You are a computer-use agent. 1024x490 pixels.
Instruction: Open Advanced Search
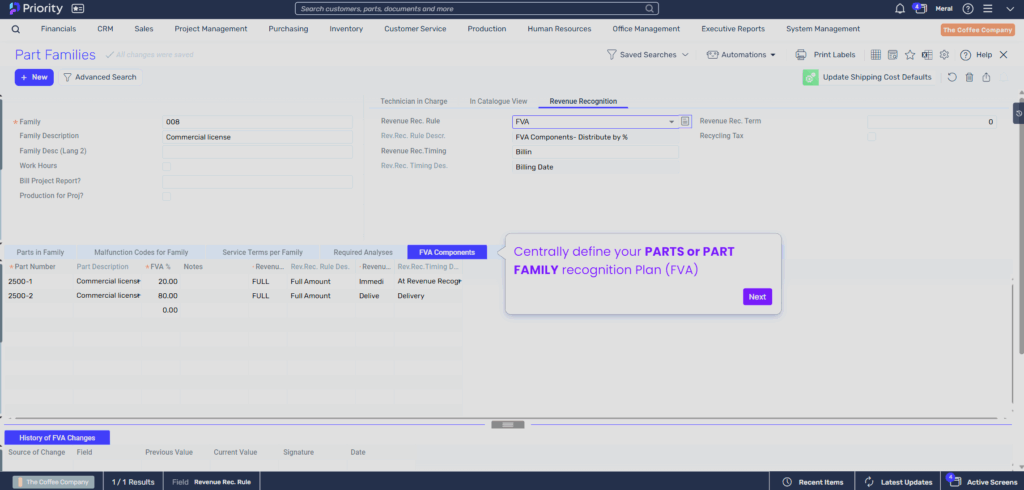click(100, 77)
